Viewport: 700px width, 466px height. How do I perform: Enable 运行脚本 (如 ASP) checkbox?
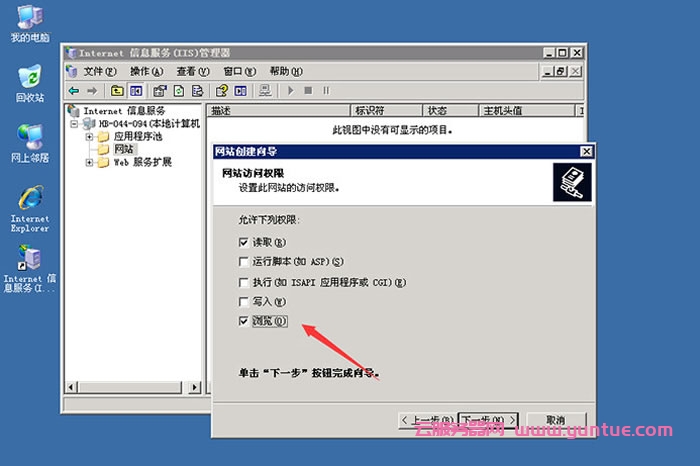point(243,262)
